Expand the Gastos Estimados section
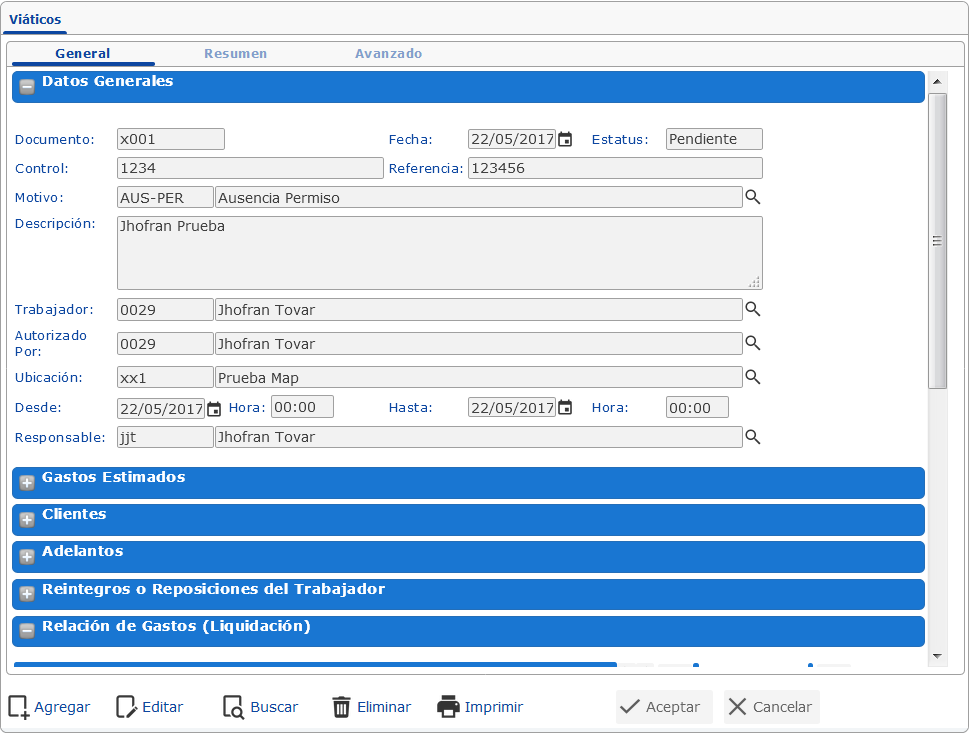The image size is (973, 734). pyautogui.click(x=27, y=482)
